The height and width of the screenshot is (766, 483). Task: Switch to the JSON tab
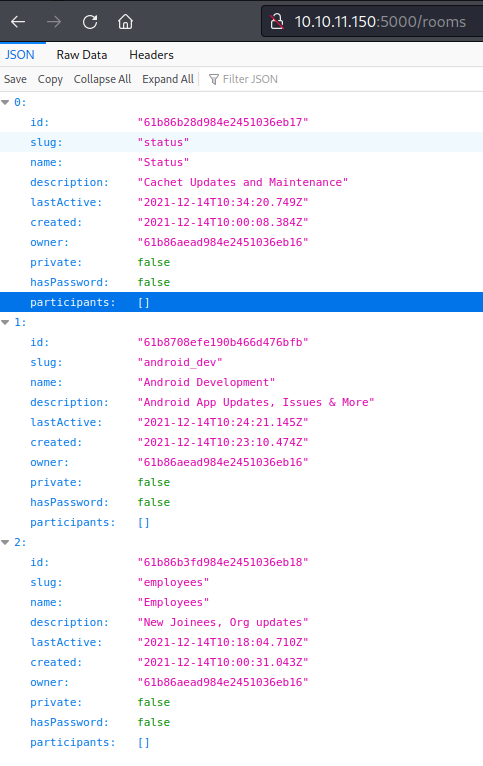pos(20,55)
